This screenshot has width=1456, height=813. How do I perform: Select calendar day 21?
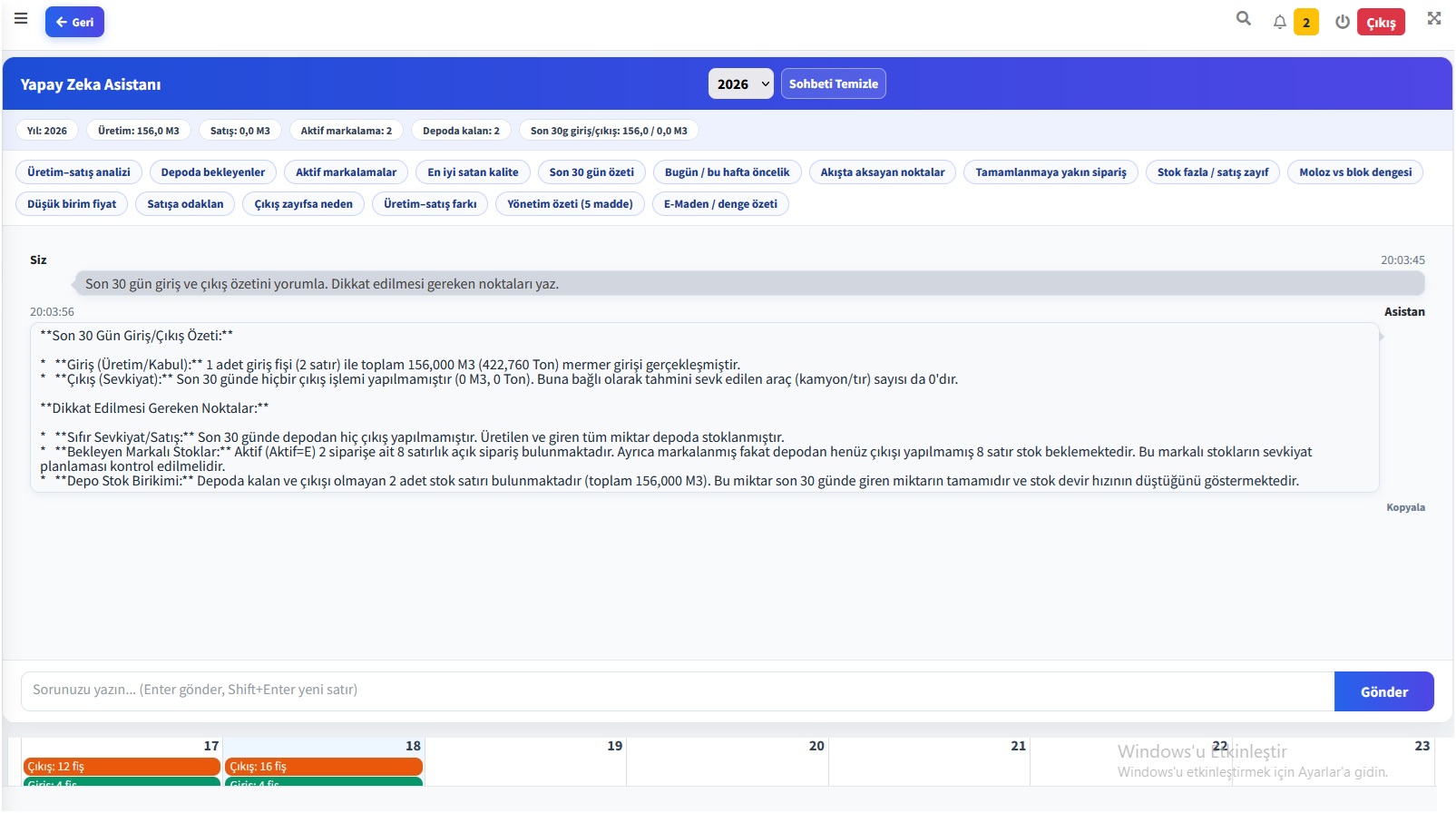click(1019, 746)
